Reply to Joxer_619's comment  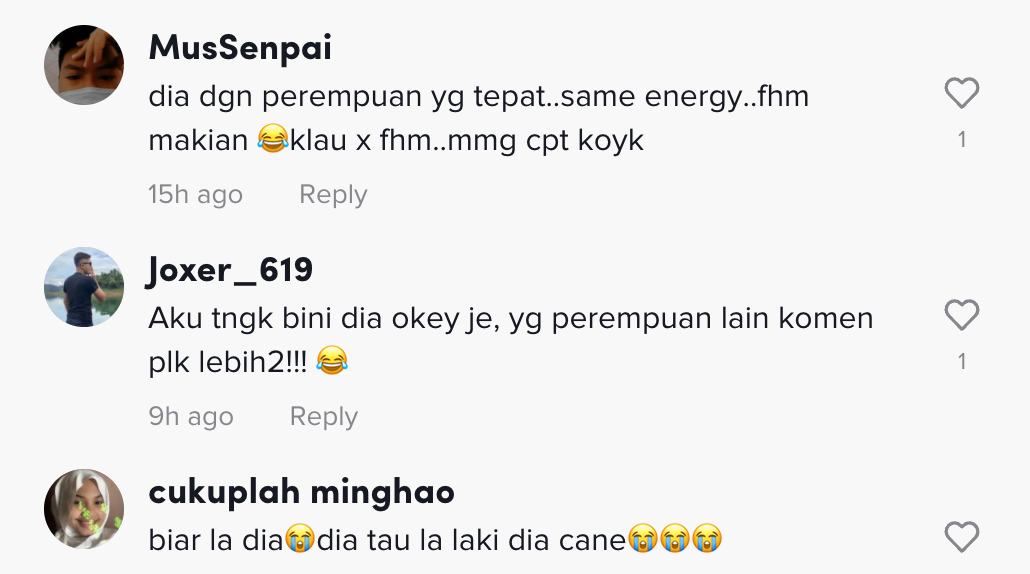[323, 416]
